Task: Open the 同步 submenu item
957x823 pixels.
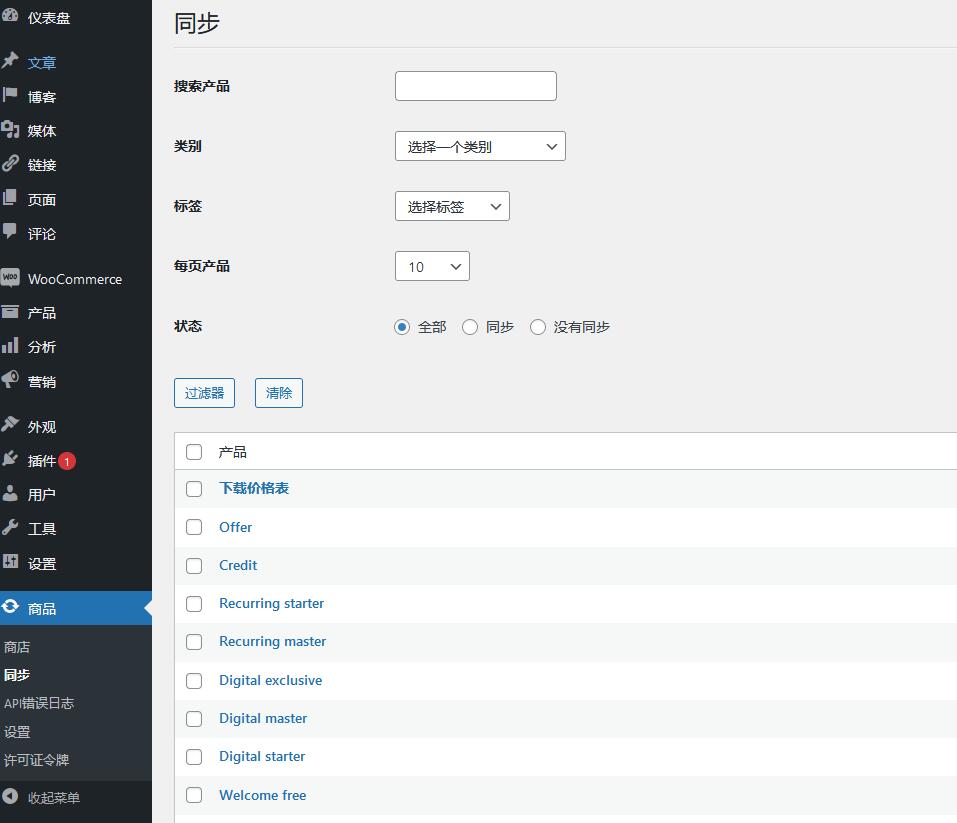Action: click(17, 675)
